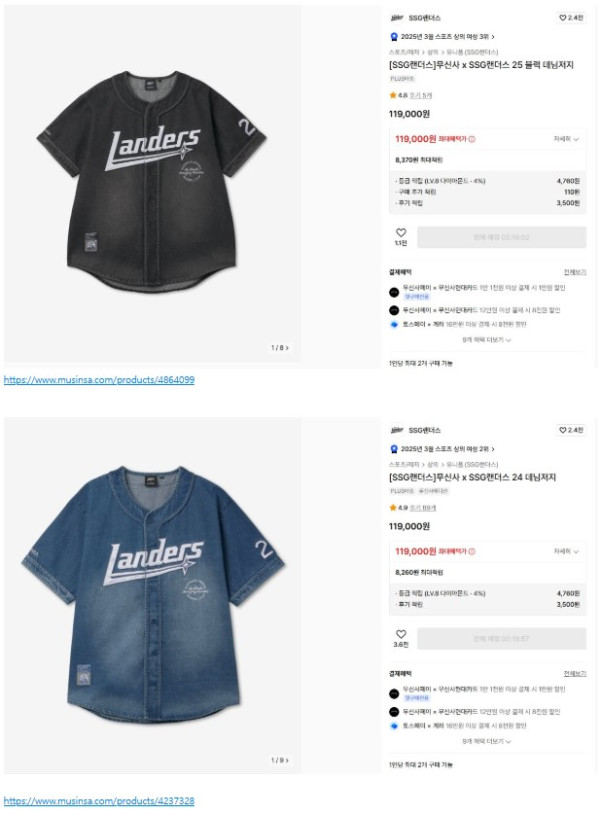
Task: Open the review count link beside the 4.8 rating
Action: (421, 96)
